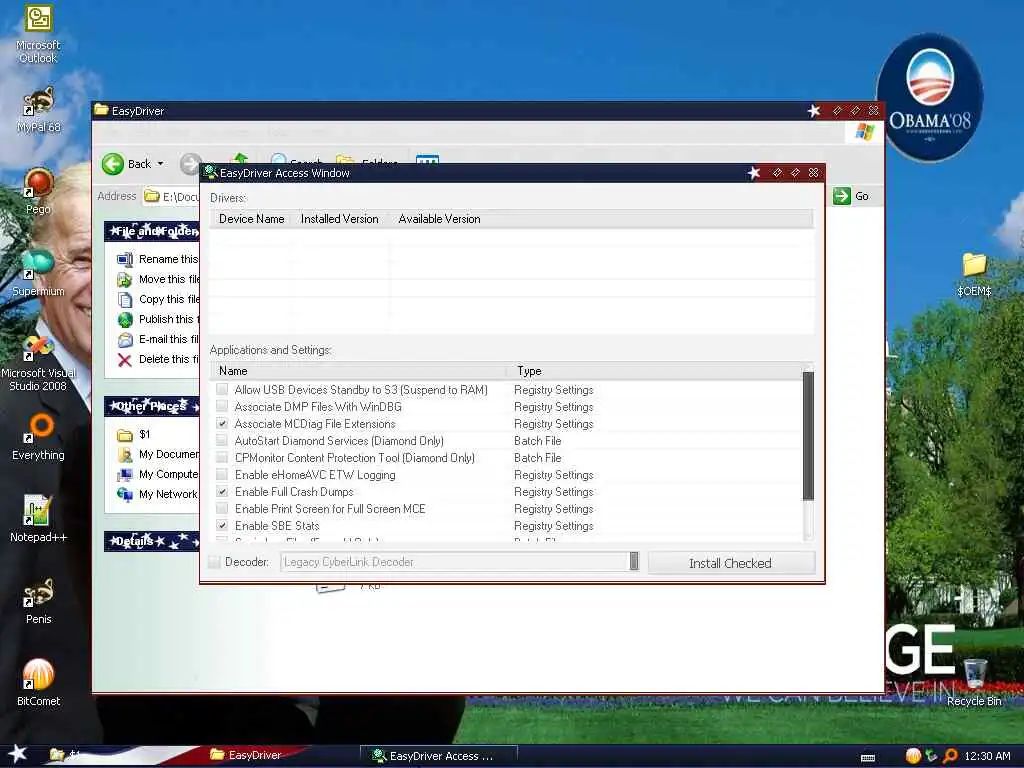This screenshot has width=1024, height=768.
Task: Launch the Everything search shortcut
Action: tap(38, 436)
